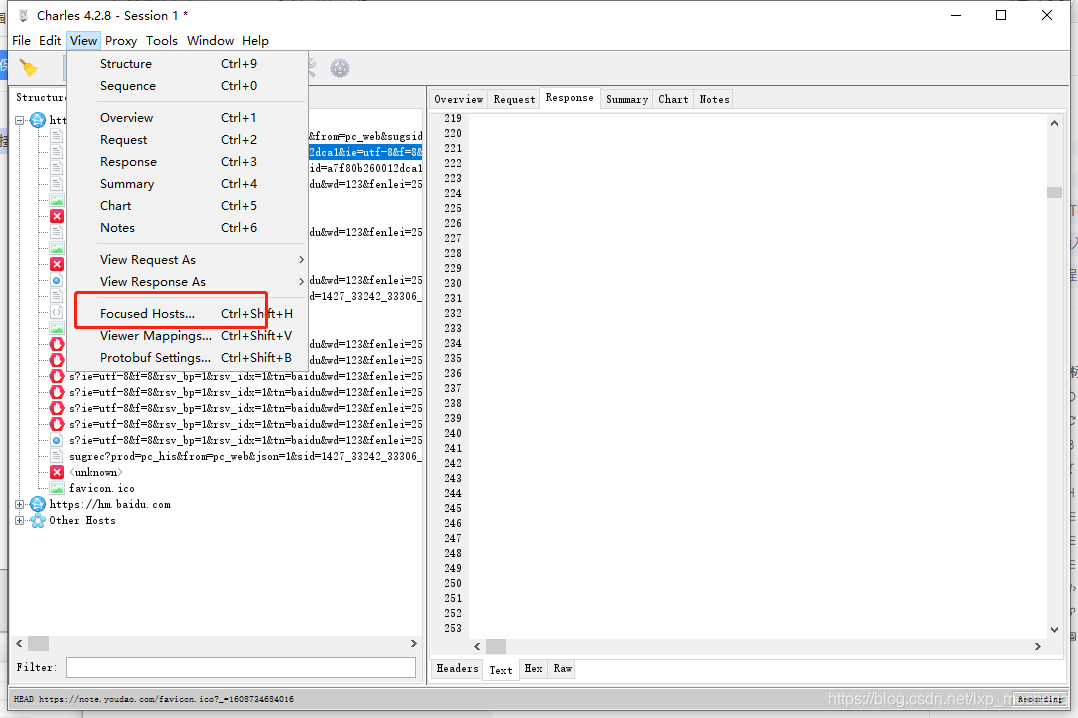Open the View Response As submenu arrow
1078x718 pixels.
(x=301, y=281)
